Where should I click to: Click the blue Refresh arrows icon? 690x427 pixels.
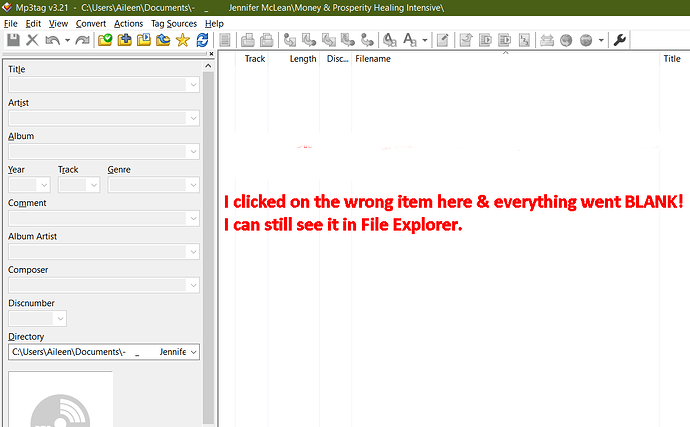[202, 40]
